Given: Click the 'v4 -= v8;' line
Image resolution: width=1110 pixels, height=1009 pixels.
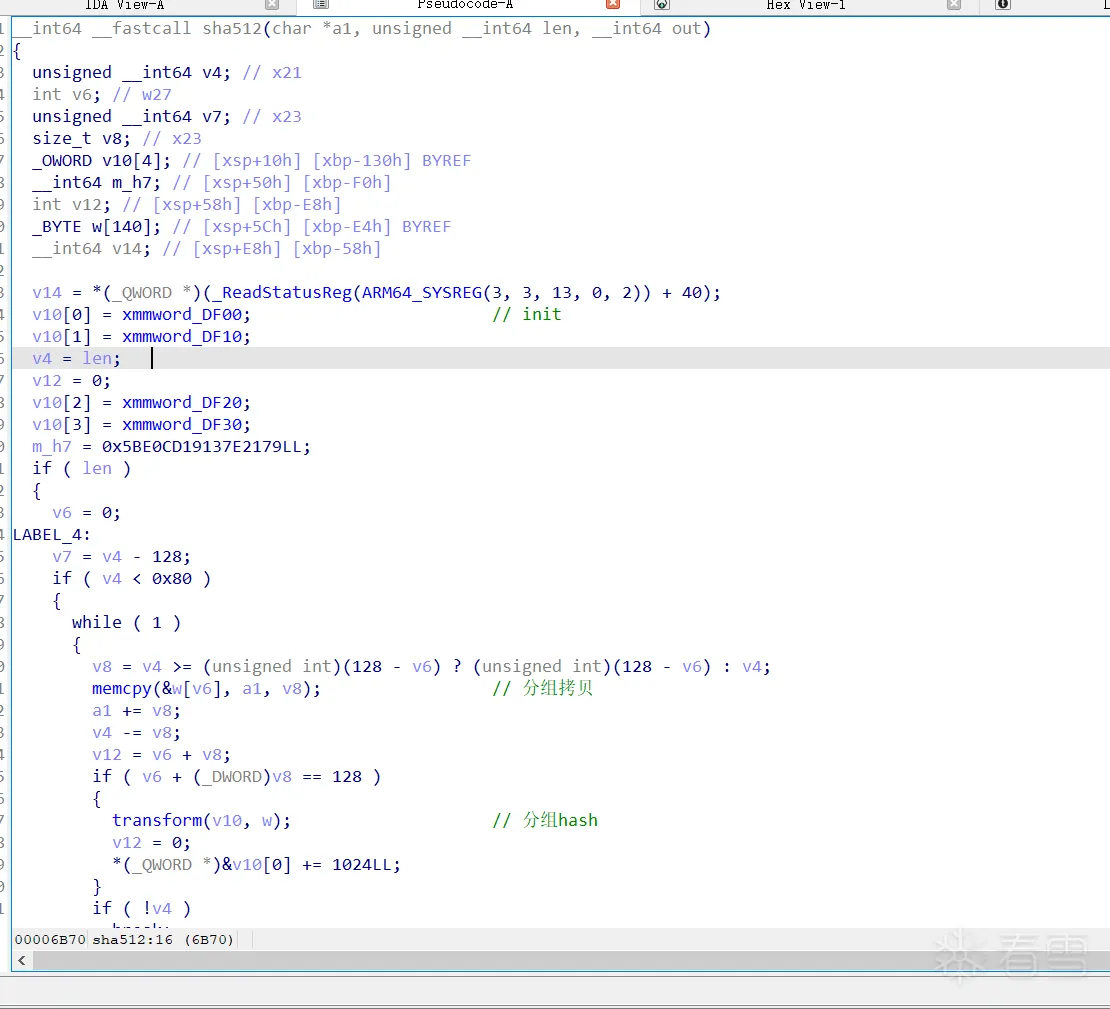Looking at the screenshot, I should pos(137,732).
